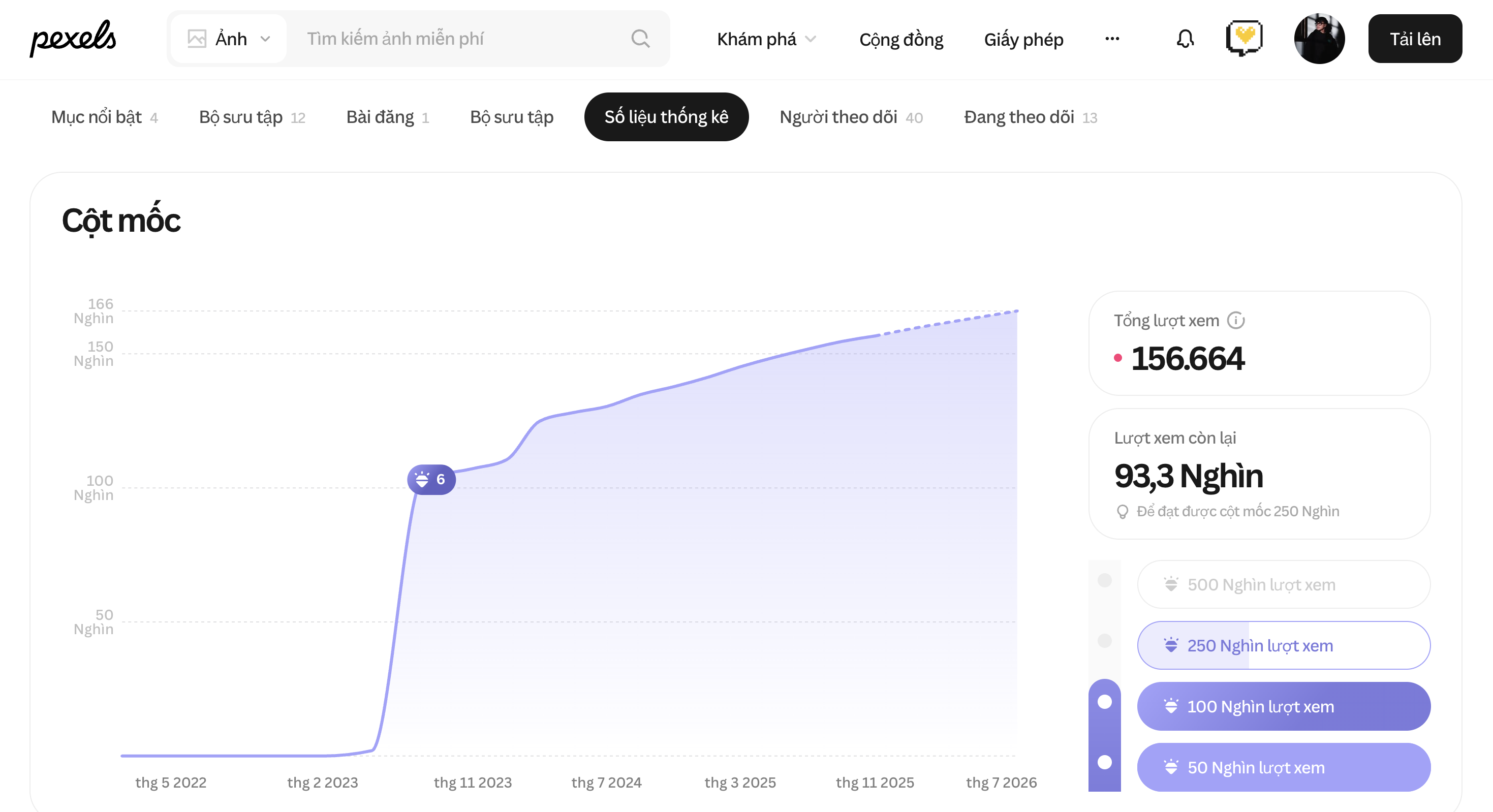Click info icon next to Tổng lượt xem
Image resolution: width=1493 pixels, height=812 pixels.
pyautogui.click(x=1236, y=321)
